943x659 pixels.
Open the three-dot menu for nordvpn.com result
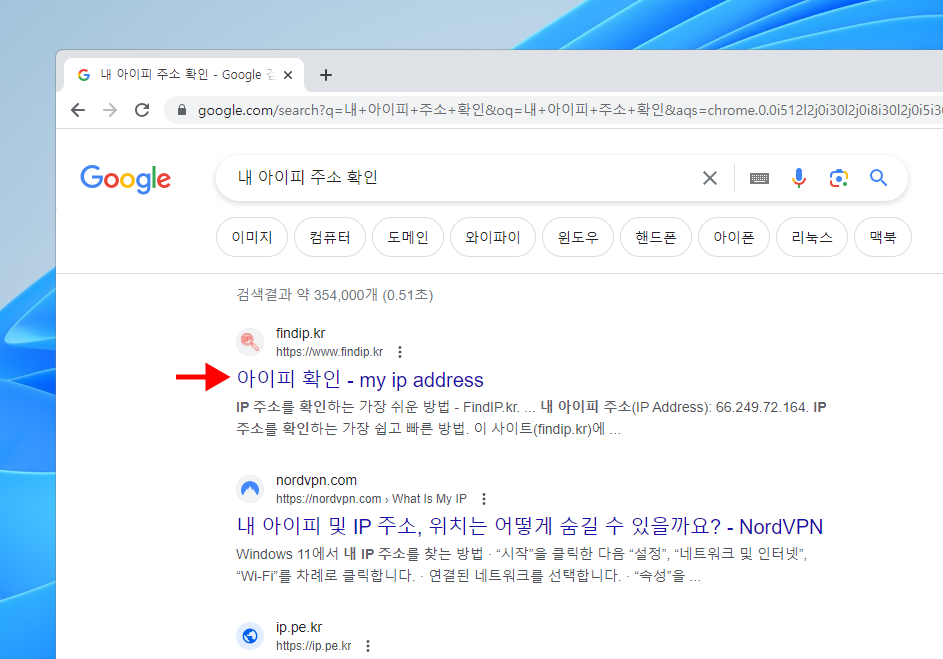pos(484,499)
